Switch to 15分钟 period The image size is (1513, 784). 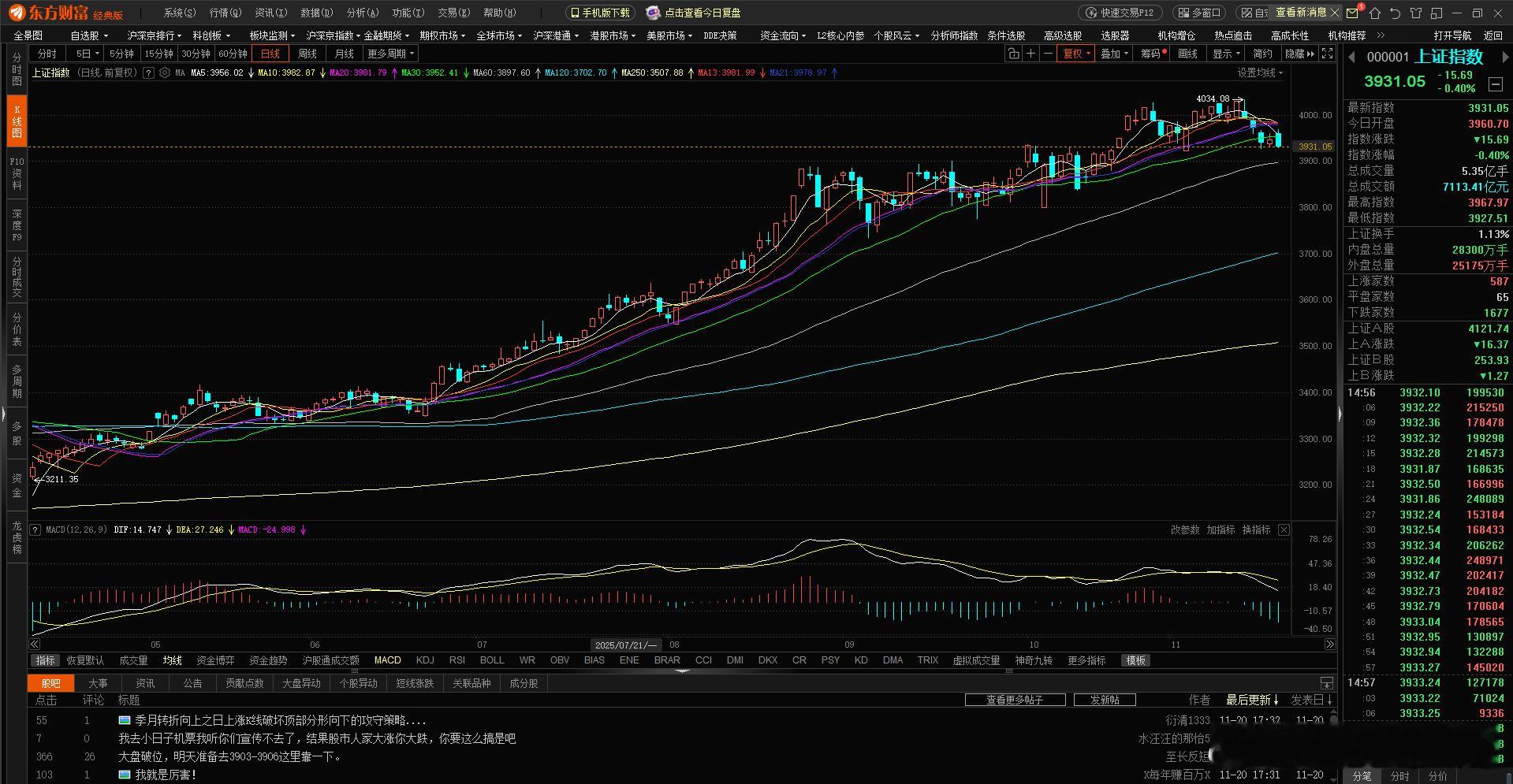click(158, 54)
